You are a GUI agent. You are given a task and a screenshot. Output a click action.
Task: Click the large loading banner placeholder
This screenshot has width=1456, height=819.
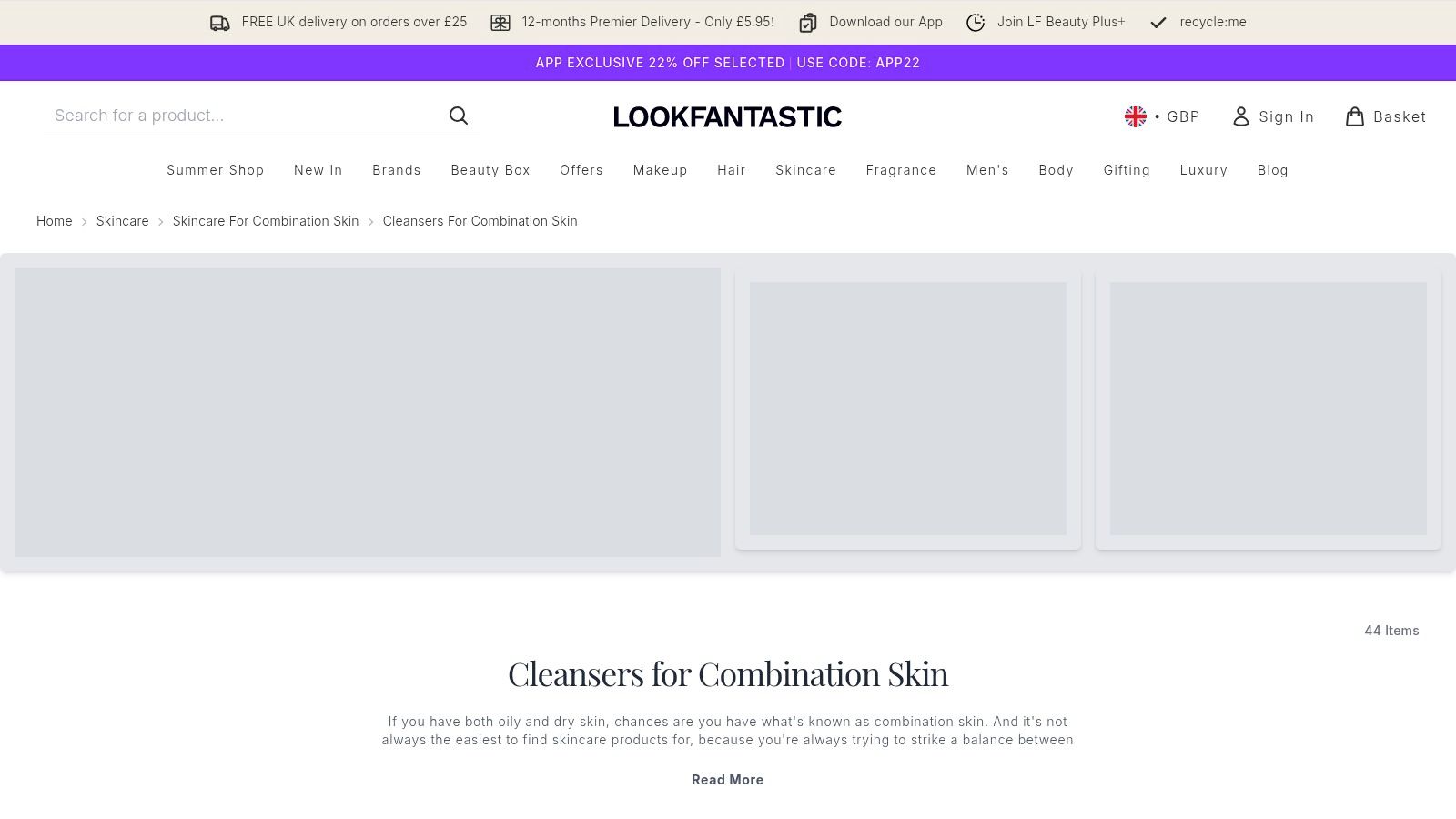368,412
